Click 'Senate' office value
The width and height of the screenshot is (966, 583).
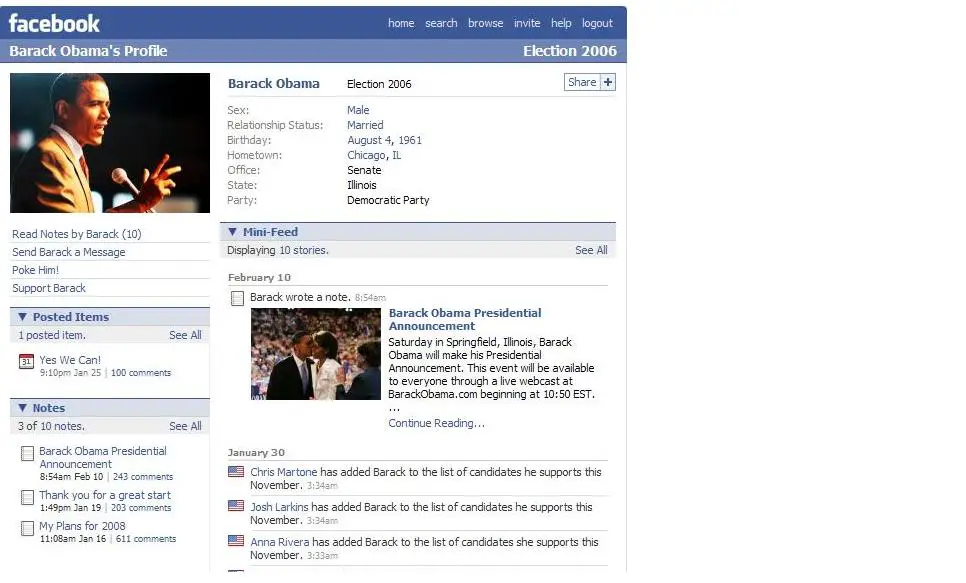coord(364,170)
